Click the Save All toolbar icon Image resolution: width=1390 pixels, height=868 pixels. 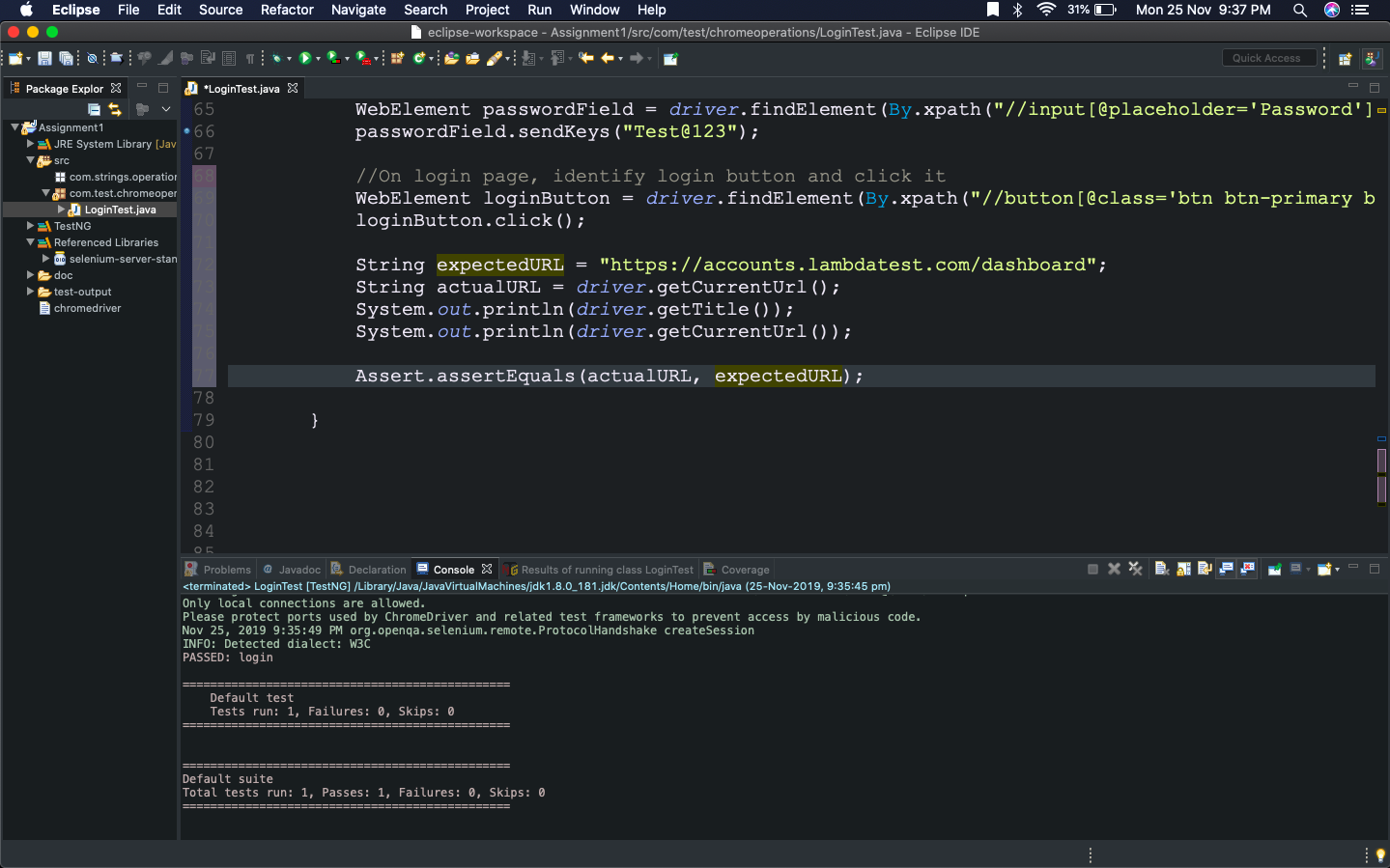66,59
